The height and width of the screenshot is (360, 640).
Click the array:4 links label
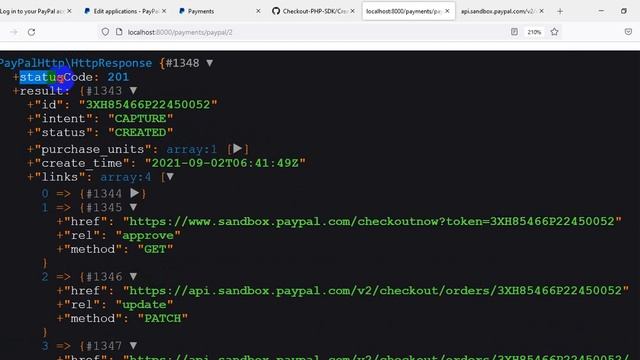tap(126, 177)
